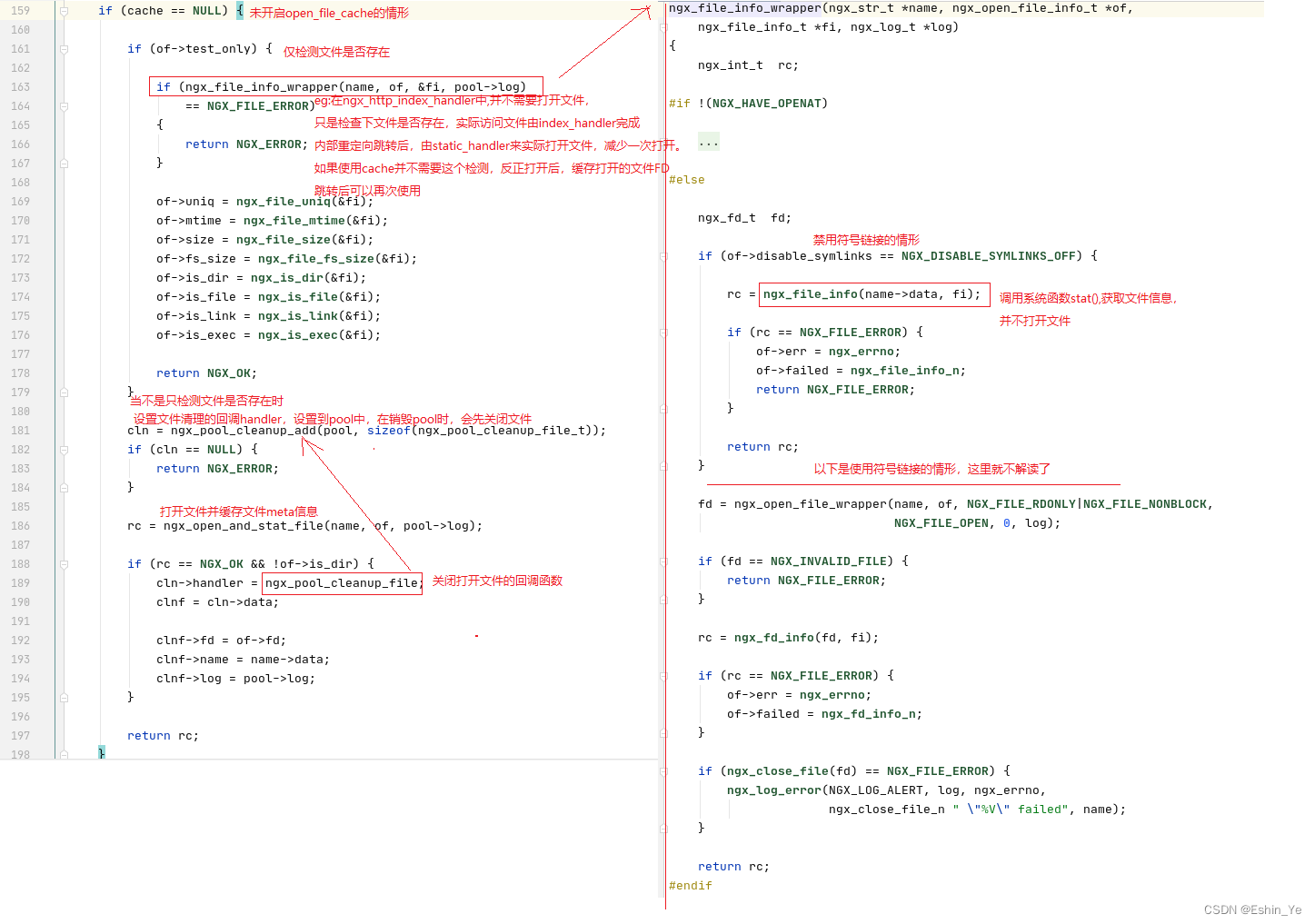The image size is (1315, 924).
Task: Click 'return NGX_ERROR;' on line 166
Action: (247, 144)
